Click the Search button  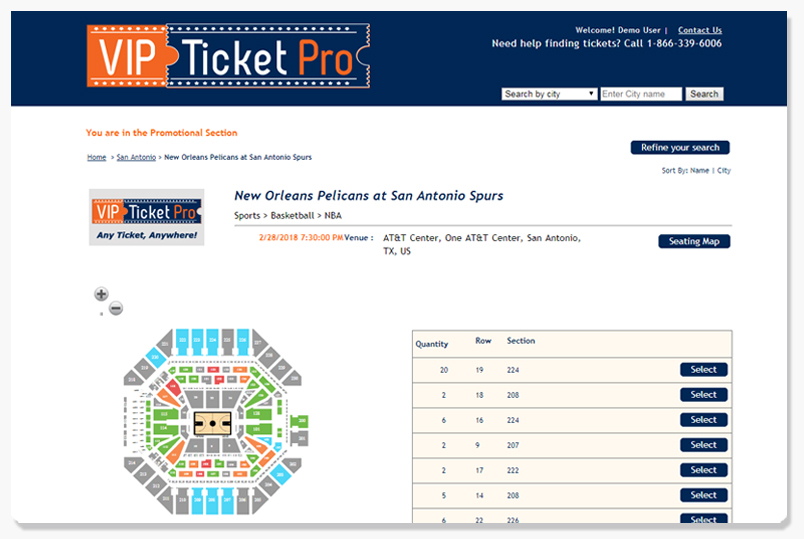pyautogui.click(x=704, y=94)
